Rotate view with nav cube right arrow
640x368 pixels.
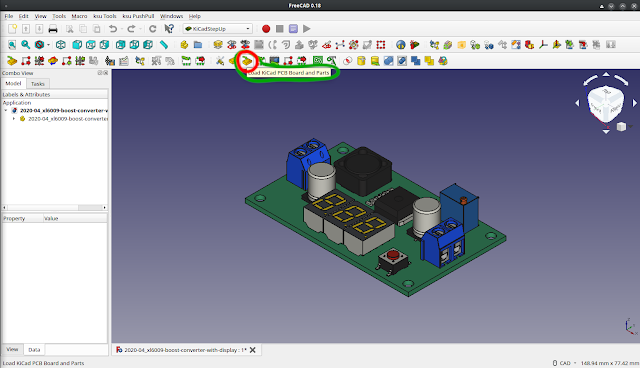coord(635,103)
